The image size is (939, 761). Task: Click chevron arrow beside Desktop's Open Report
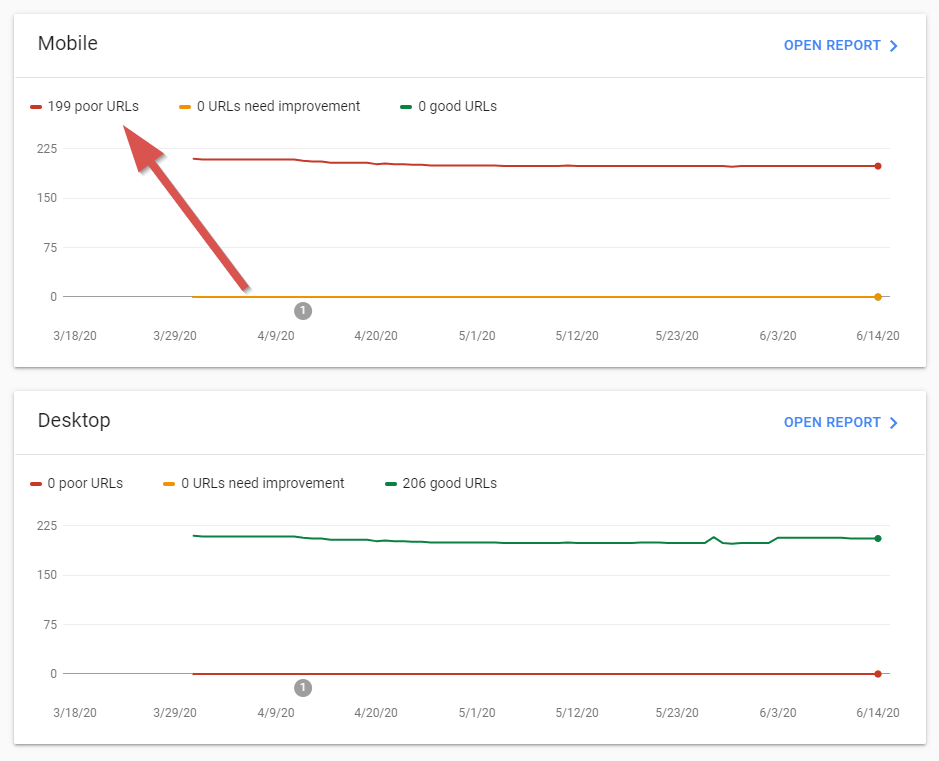click(x=894, y=423)
